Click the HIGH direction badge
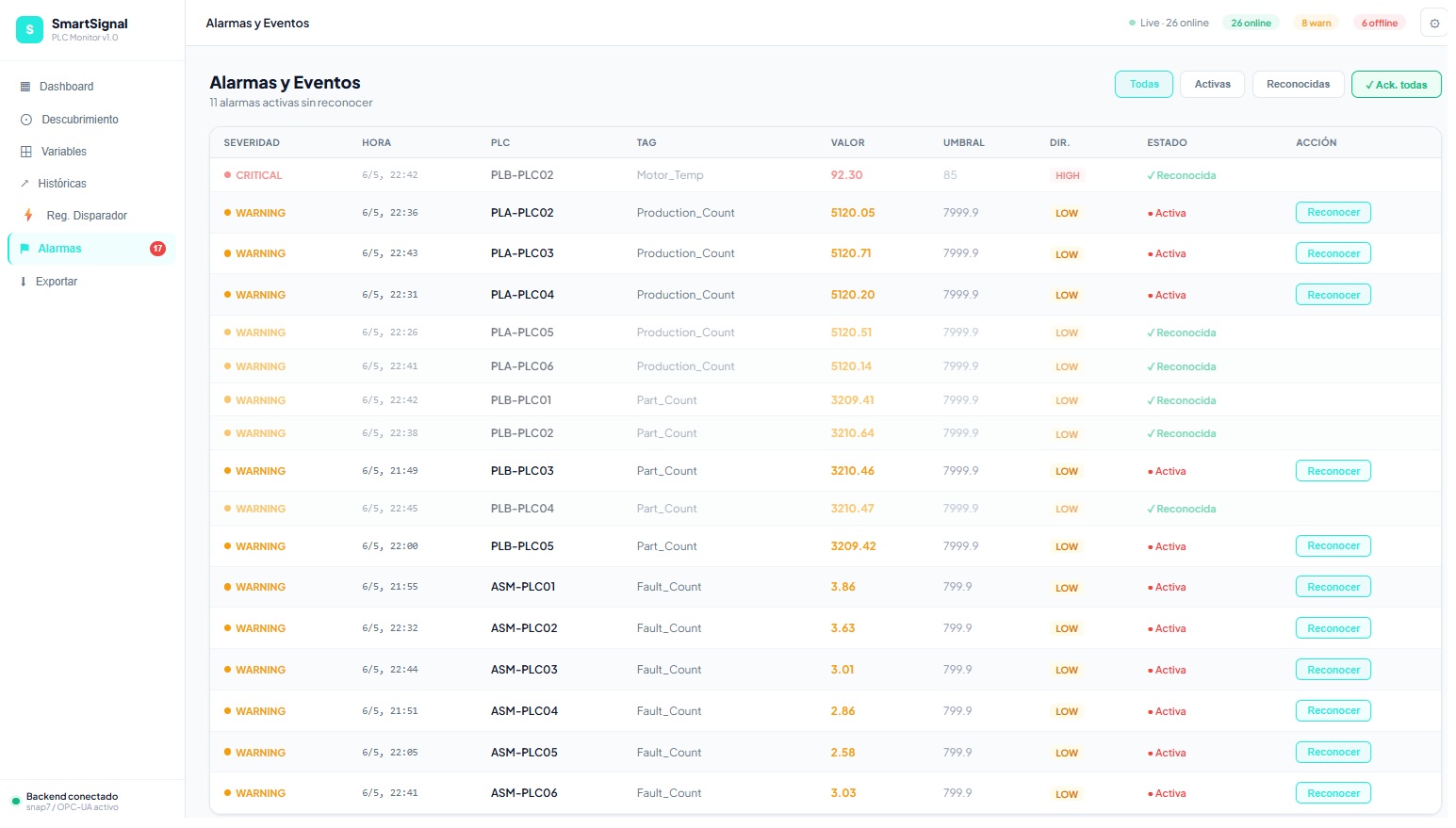The height and width of the screenshot is (828, 1456). click(1068, 176)
